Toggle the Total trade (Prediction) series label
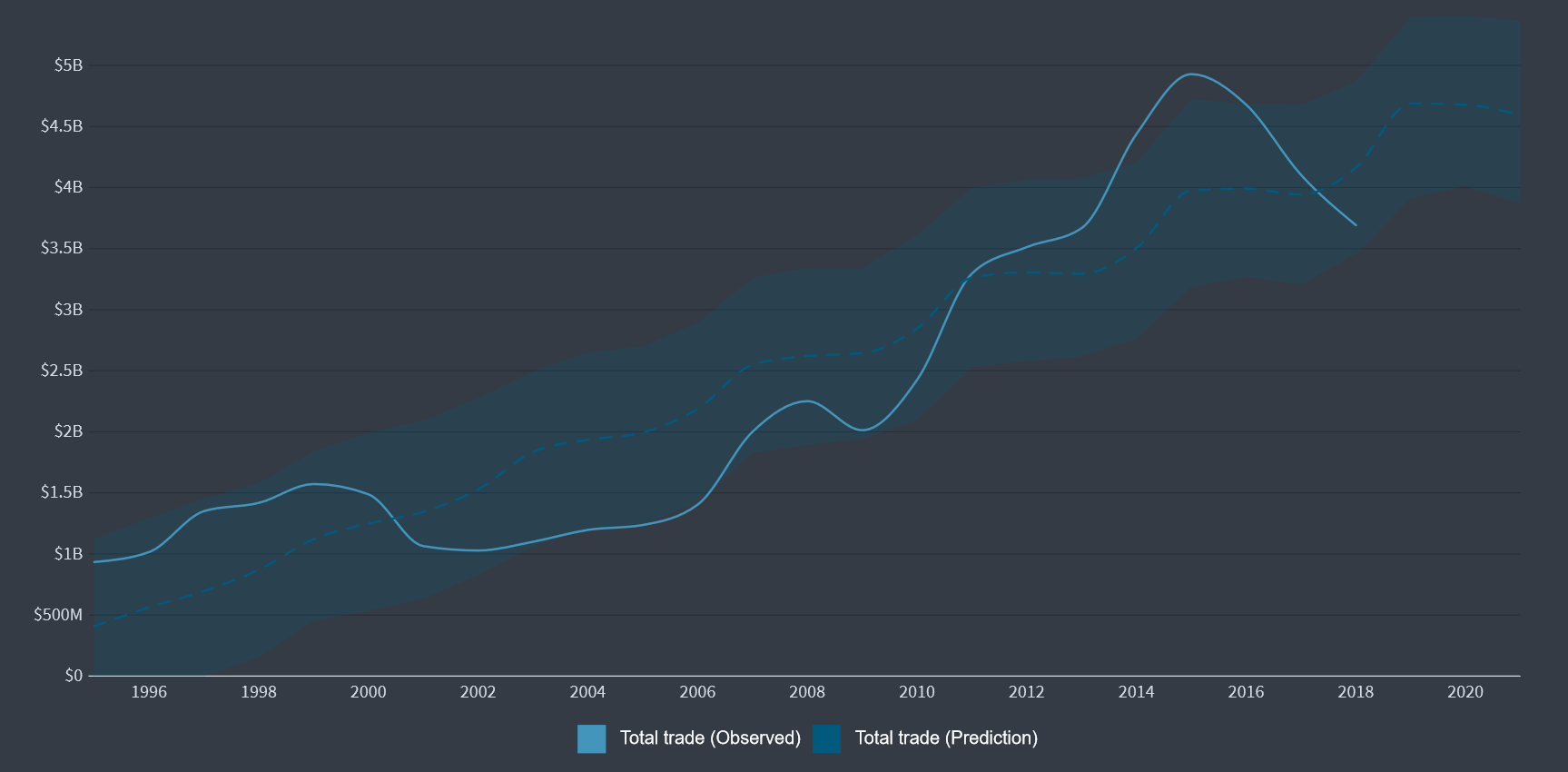1568x772 pixels. click(x=946, y=738)
